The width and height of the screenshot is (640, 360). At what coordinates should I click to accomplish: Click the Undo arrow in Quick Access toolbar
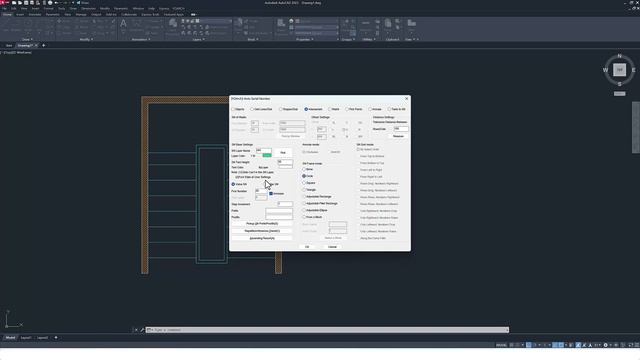click(x=57, y=2)
